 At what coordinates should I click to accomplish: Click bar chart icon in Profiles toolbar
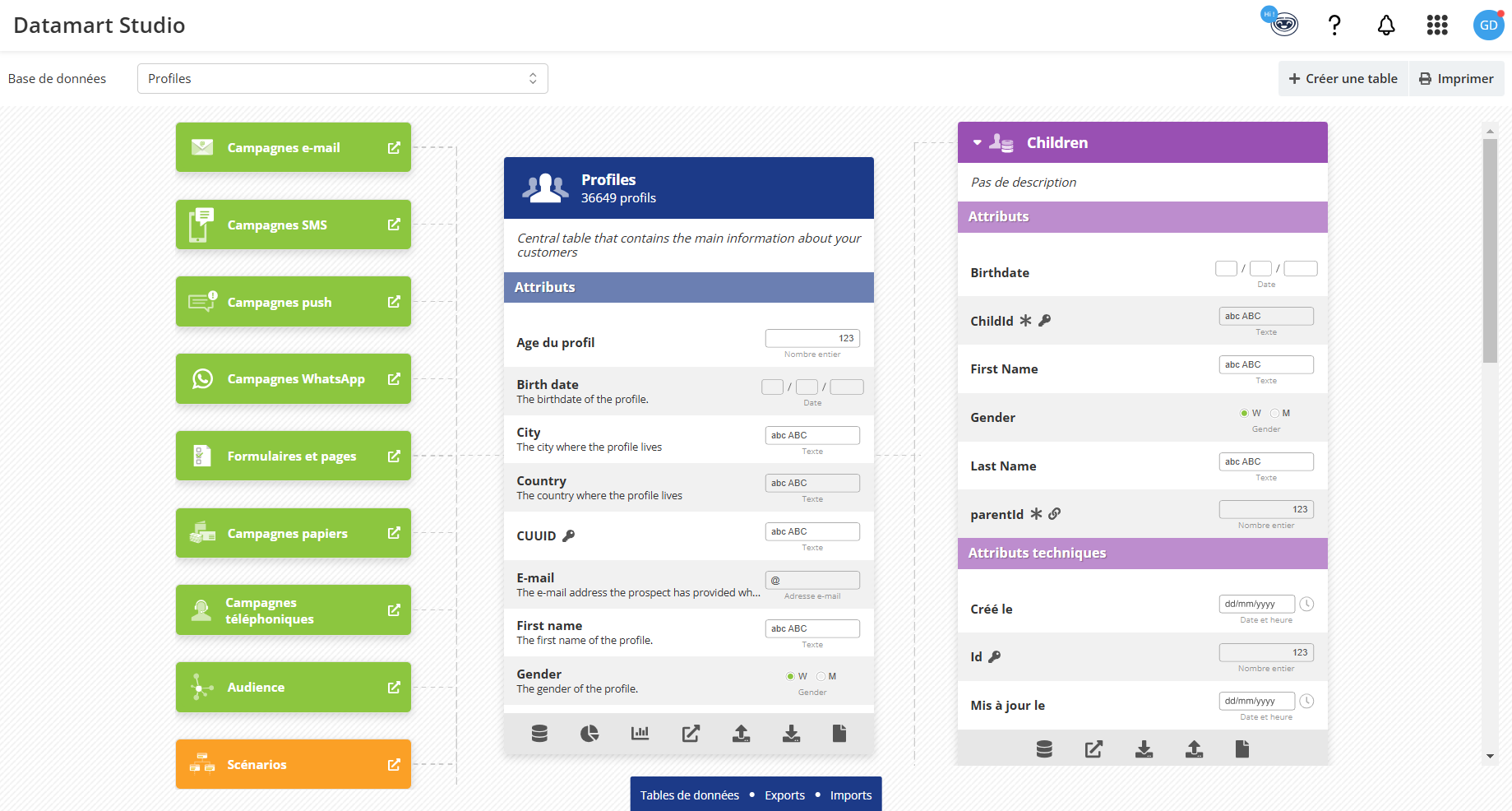(640, 733)
